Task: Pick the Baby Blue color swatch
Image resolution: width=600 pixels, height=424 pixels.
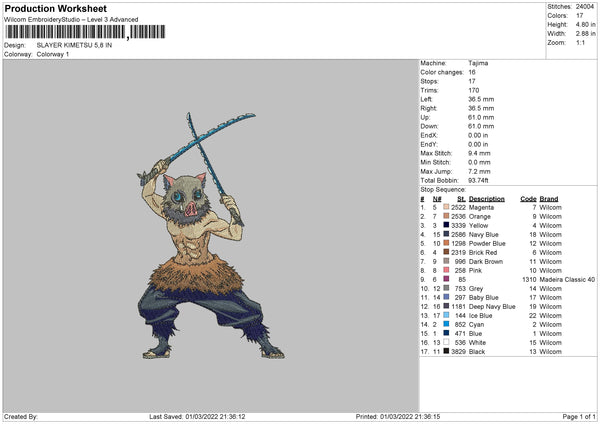Action: pos(446,297)
